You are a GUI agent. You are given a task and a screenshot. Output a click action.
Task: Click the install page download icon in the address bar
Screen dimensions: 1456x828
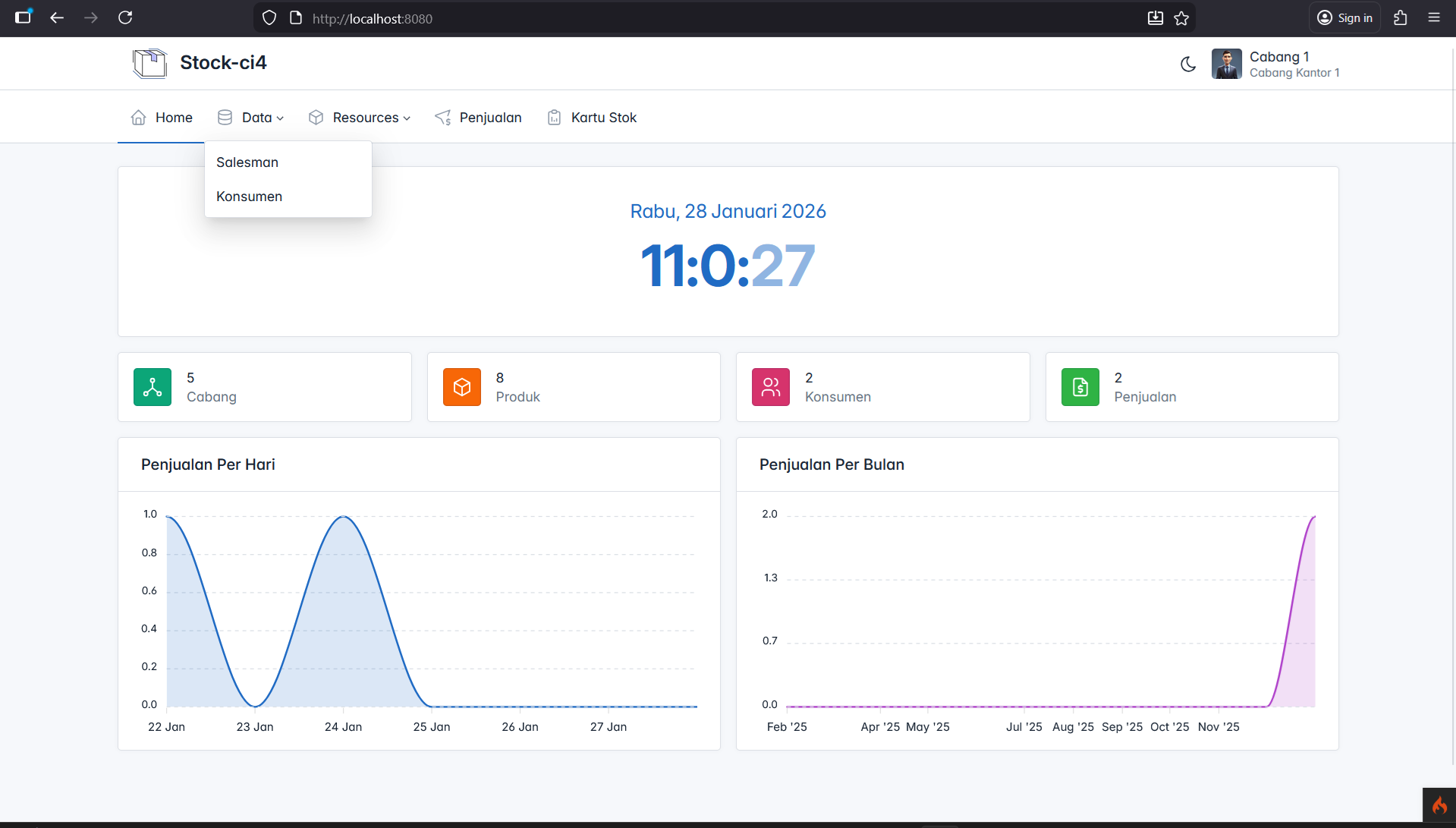tap(1156, 18)
